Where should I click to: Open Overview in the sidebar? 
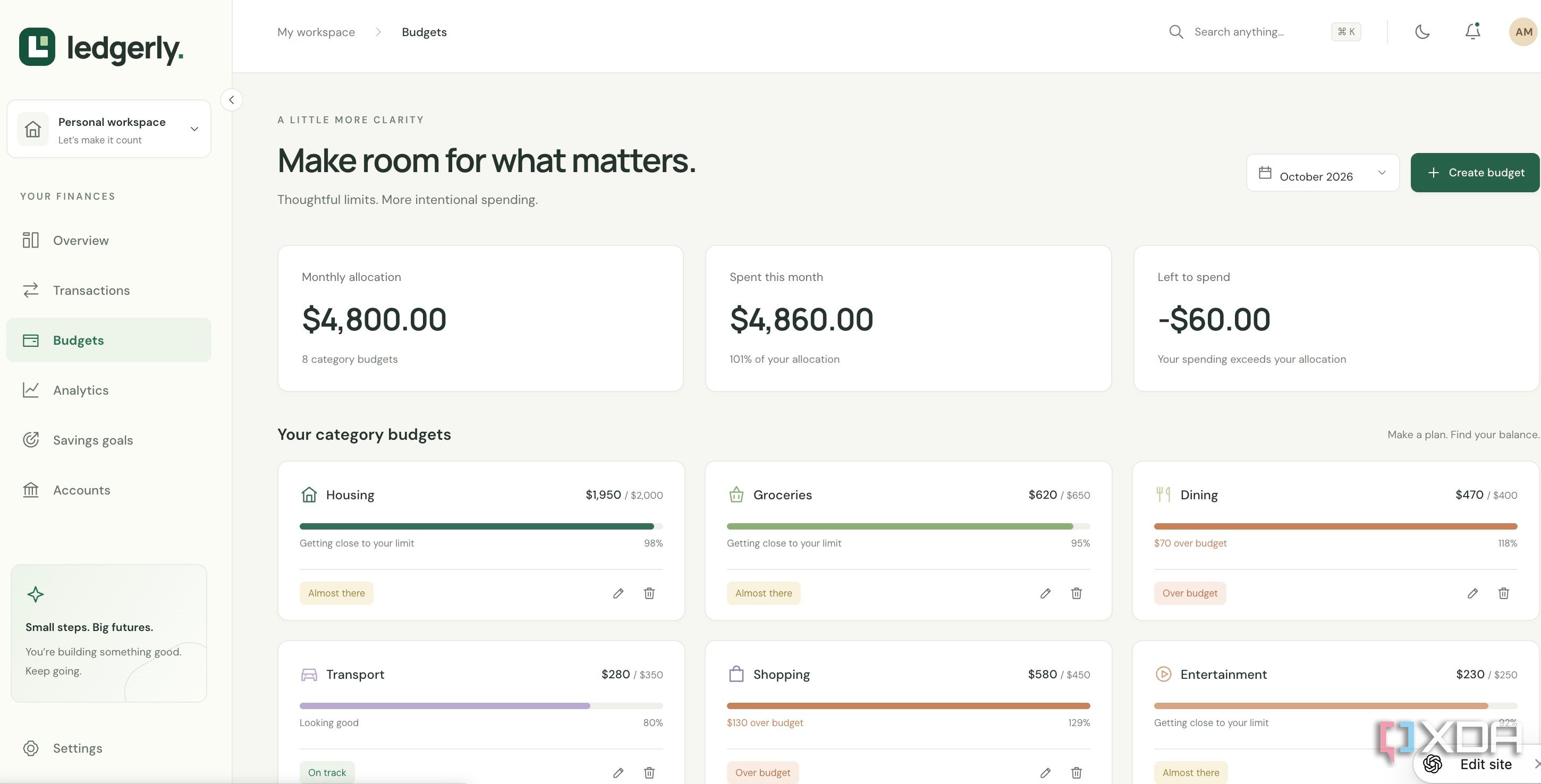[109, 241]
